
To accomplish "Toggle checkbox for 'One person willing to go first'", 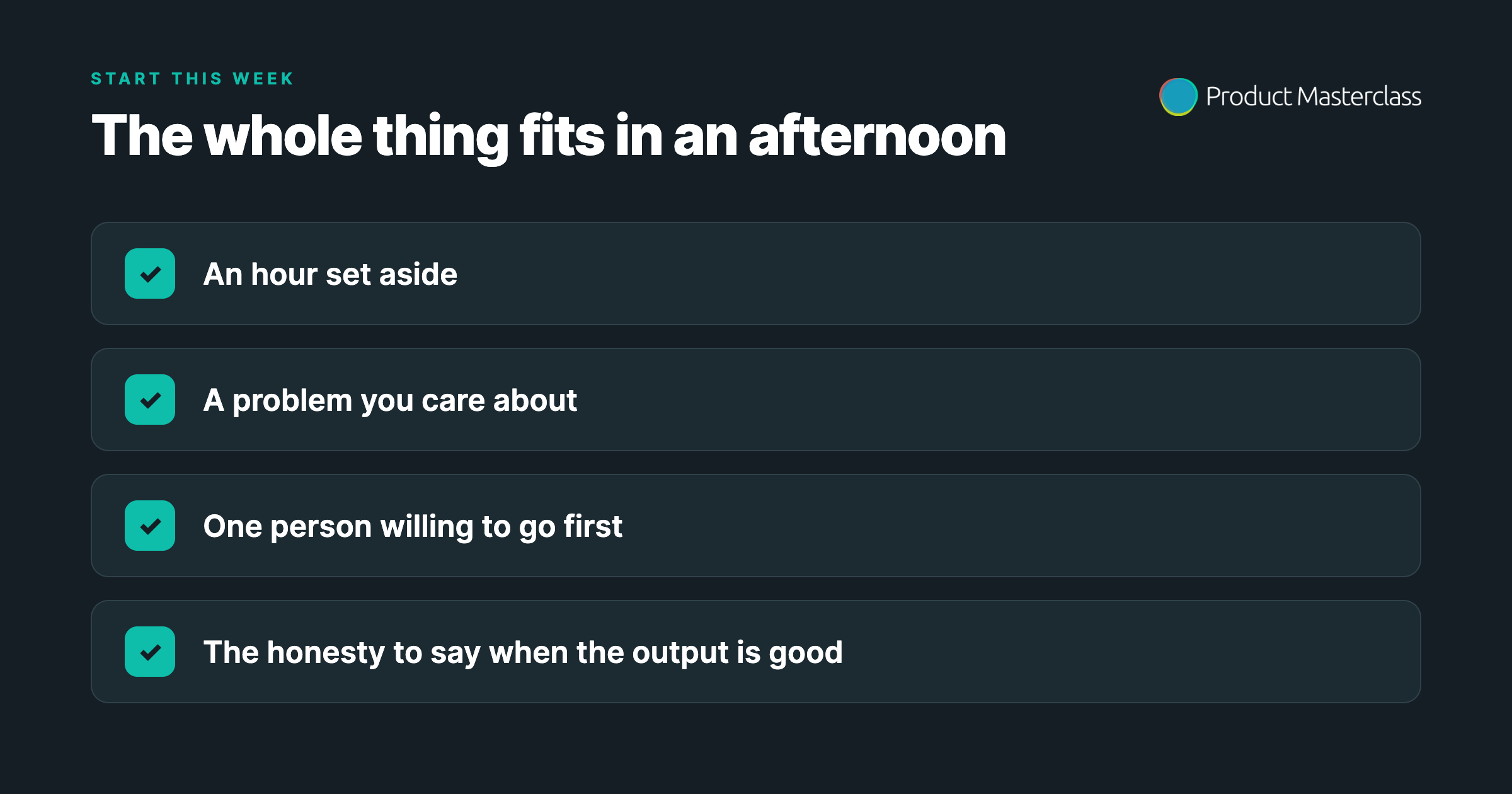I will (x=150, y=526).
